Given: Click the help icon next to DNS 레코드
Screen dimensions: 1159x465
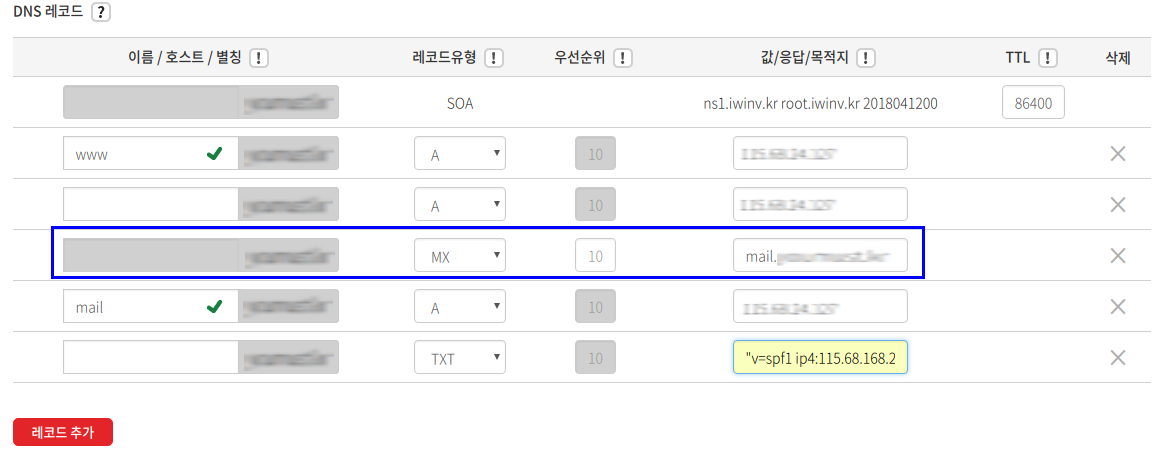Looking at the screenshot, I should 99,13.
